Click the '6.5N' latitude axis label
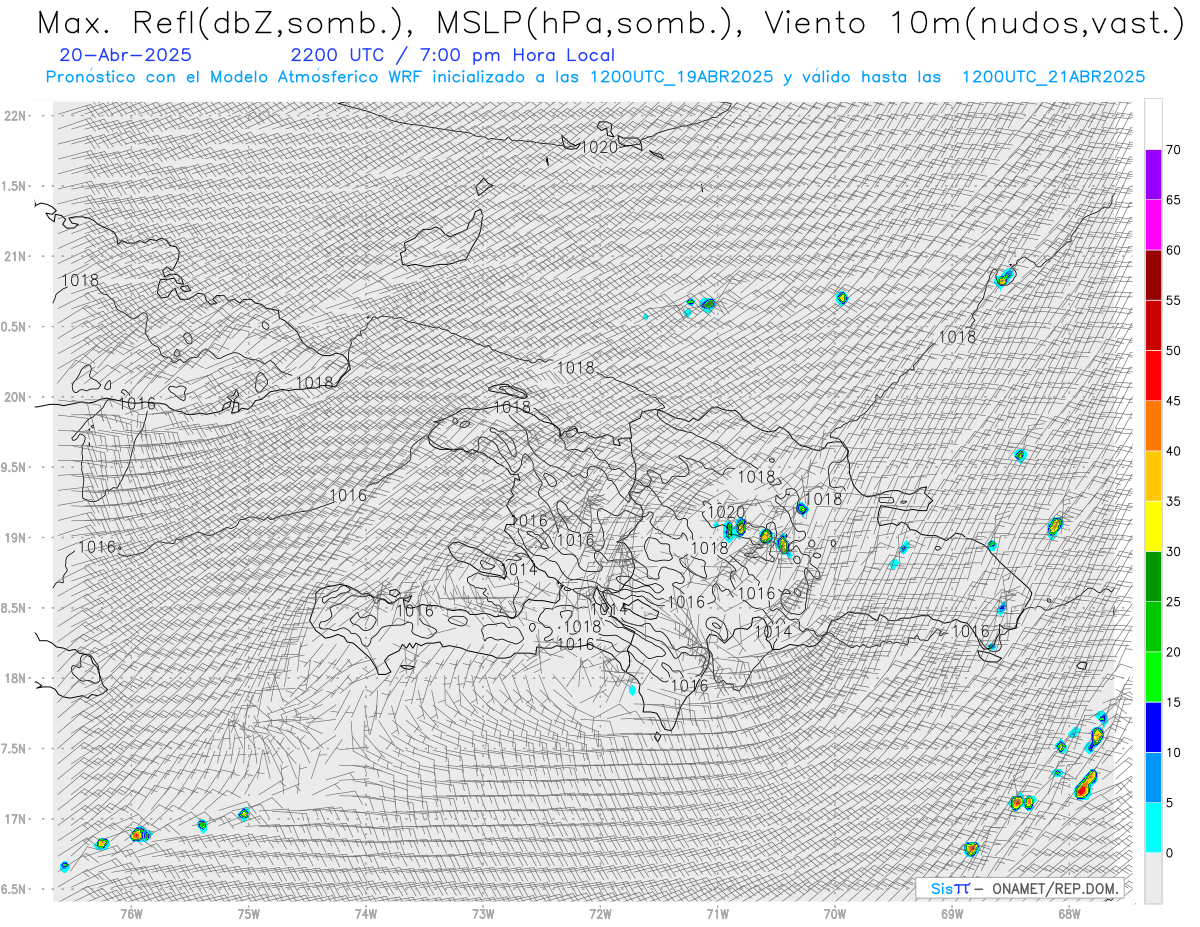The width and height of the screenshot is (1200, 927). pyautogui.click(x=15, y=889)
